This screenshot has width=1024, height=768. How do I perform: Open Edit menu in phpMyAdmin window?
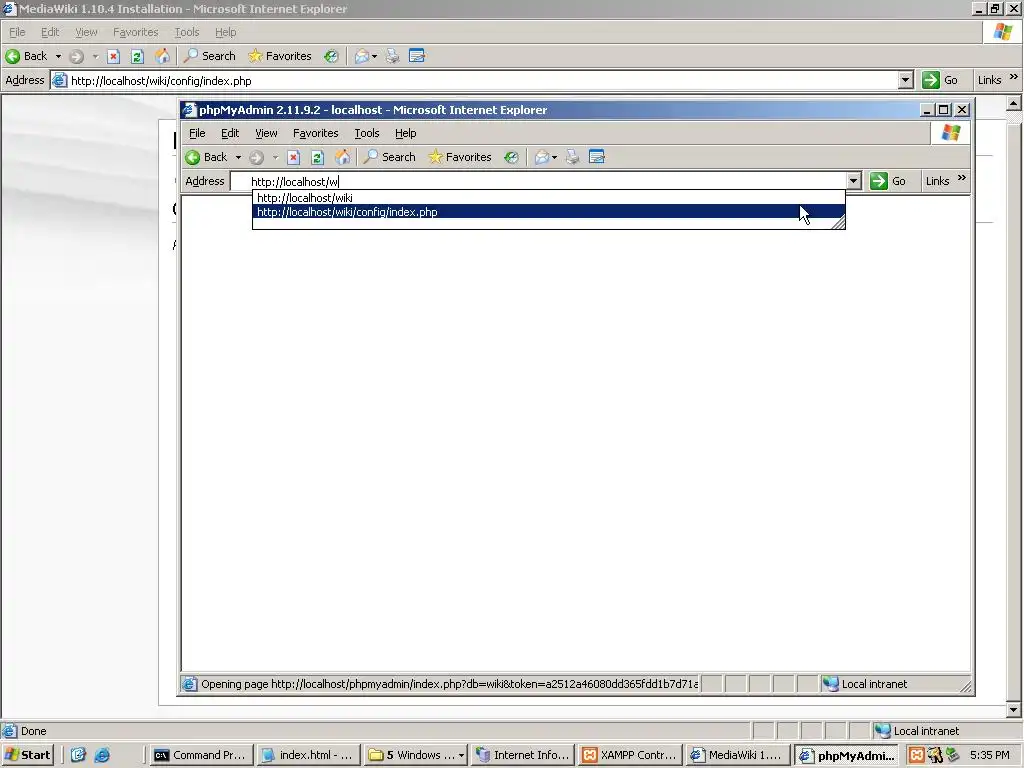click(x=230, y=133)
